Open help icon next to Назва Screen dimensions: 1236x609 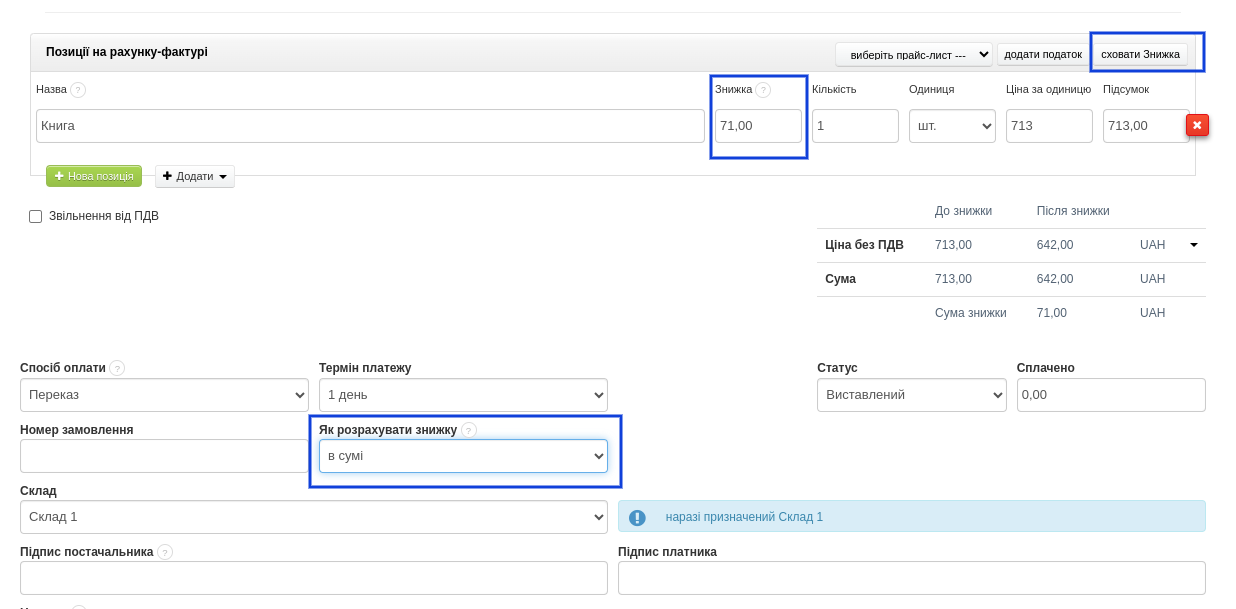[78, 90]
